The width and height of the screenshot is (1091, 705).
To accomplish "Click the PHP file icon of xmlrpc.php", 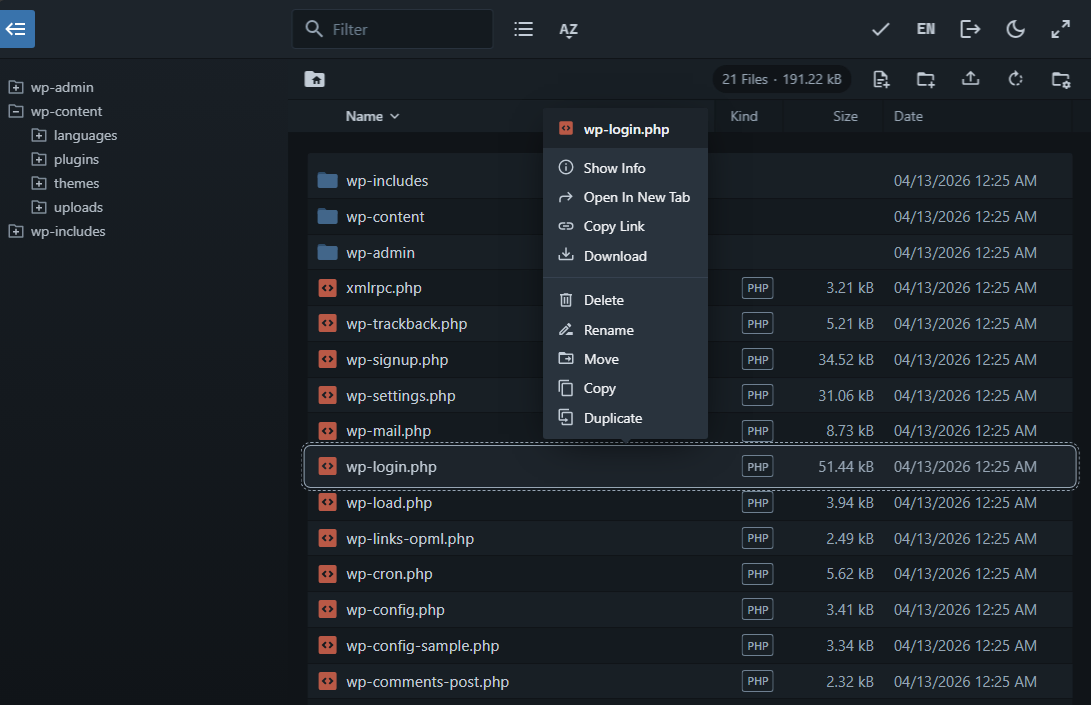I will (x=327, y=288).
